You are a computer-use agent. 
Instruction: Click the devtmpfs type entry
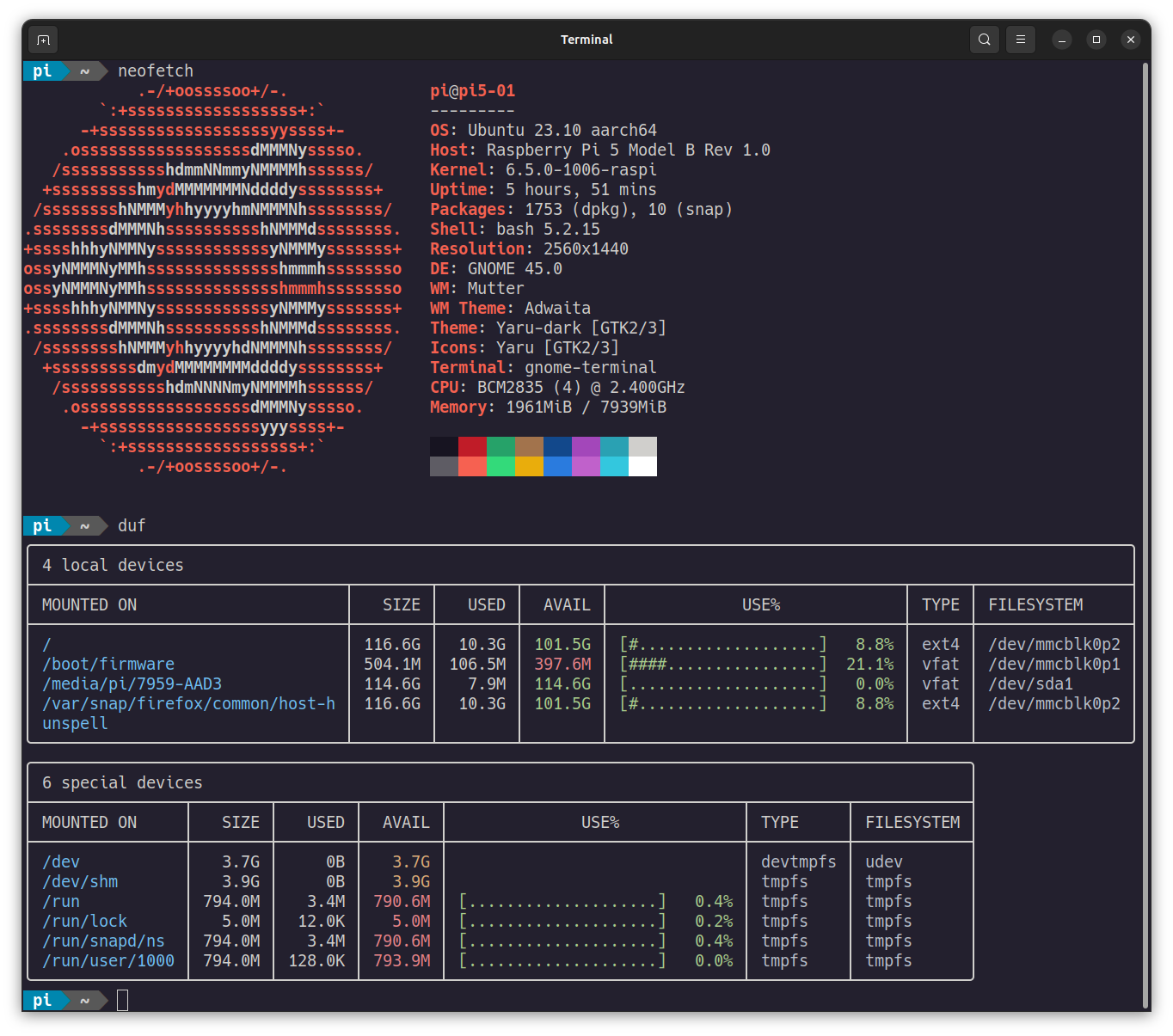pyautogui.click(x=798, y=861)
